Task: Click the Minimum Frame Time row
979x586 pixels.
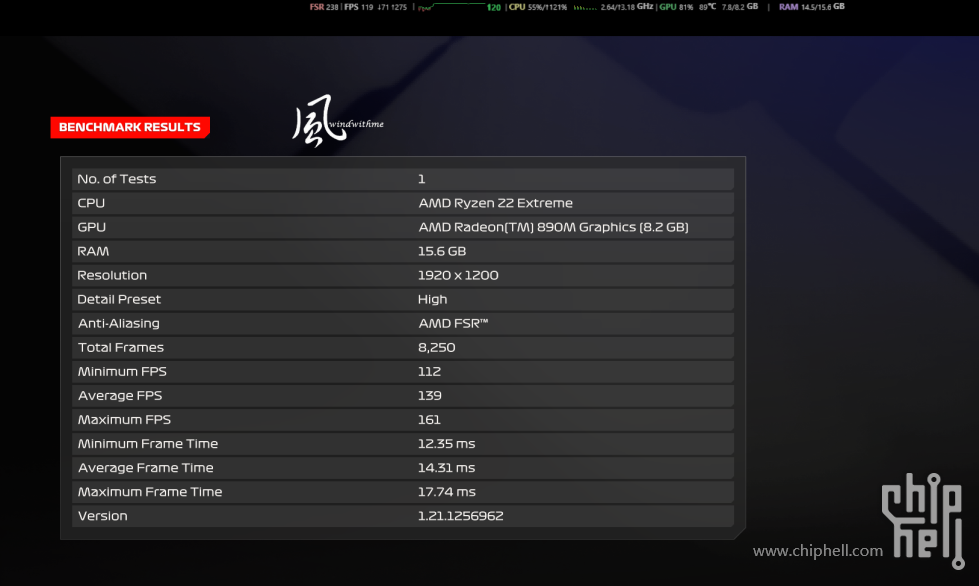Action: click(403, 444)
